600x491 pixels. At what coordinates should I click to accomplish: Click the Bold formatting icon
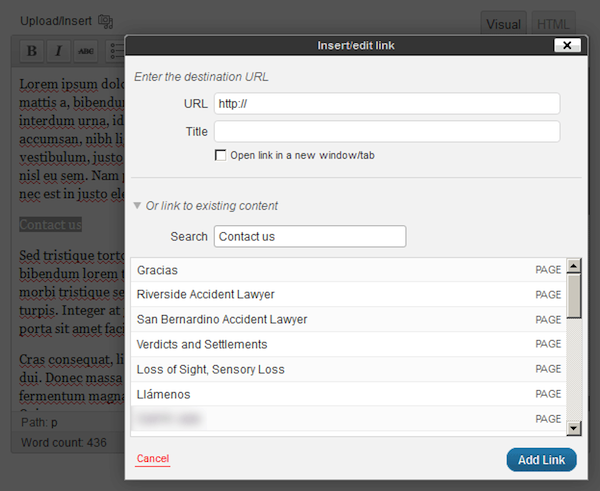click(x=31, y=50)
